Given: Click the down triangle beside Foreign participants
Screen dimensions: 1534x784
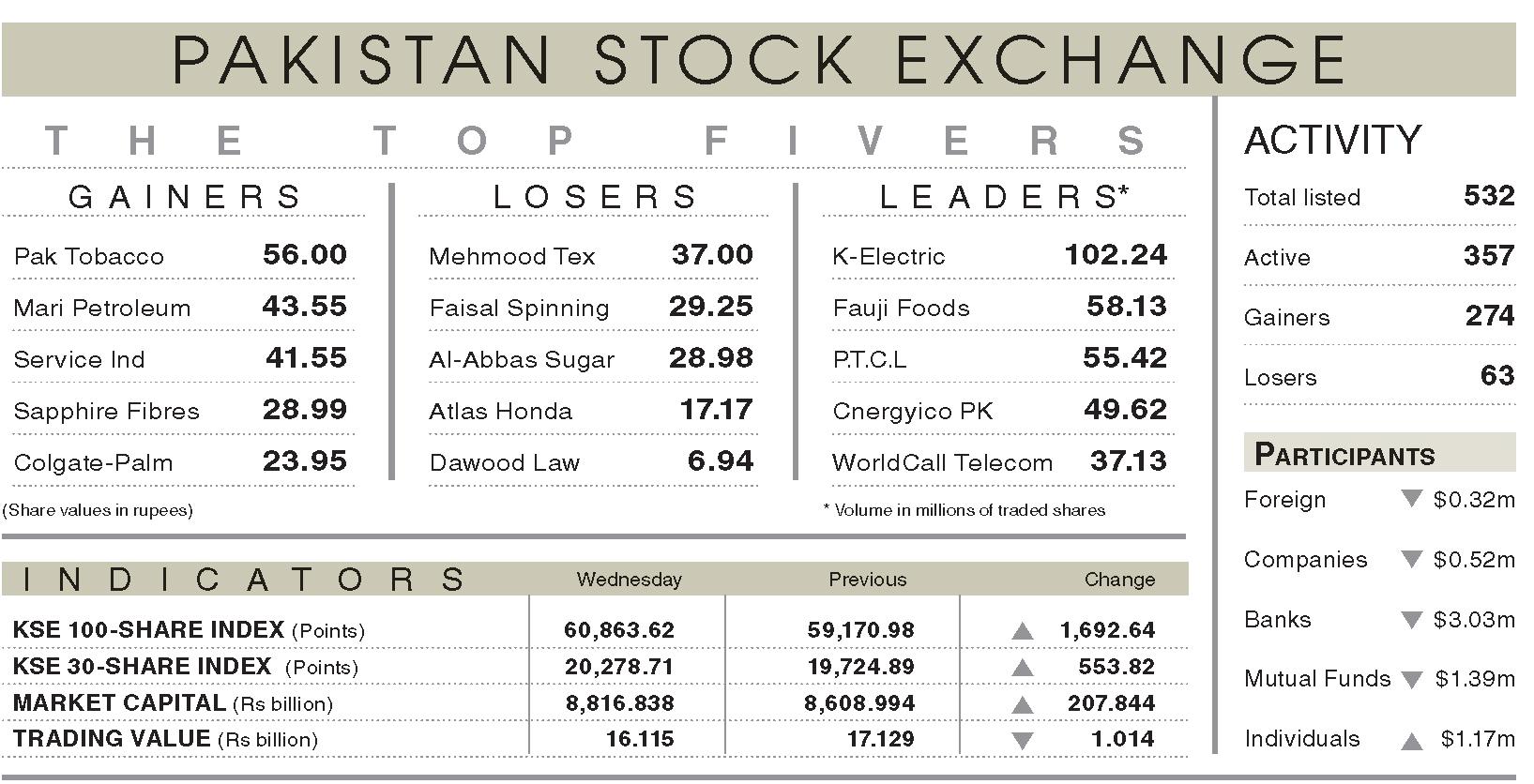Looking at the screenshot, I should coord(1411,499).
